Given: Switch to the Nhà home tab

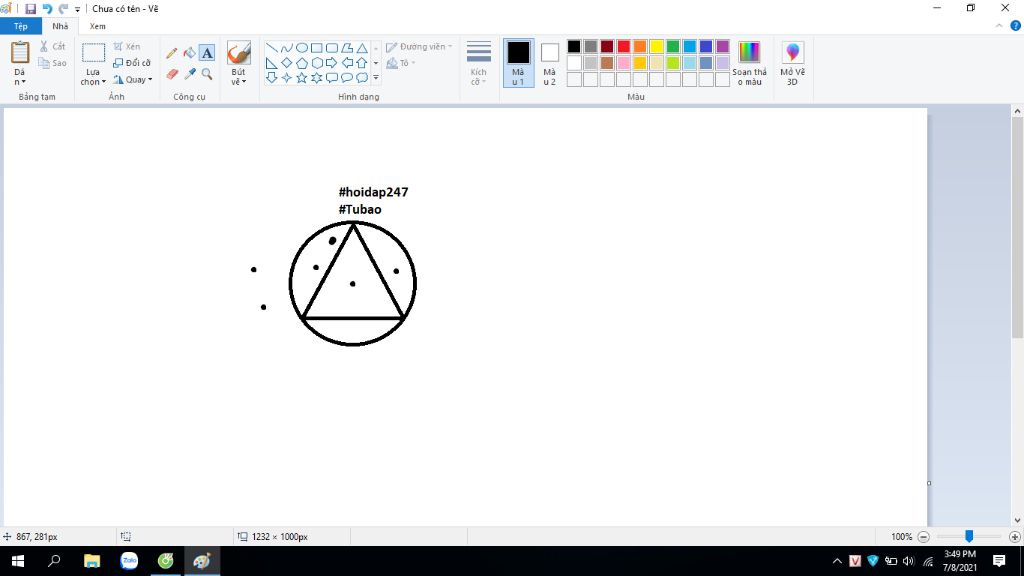Looking at the screenshot, I should pyautogui.click(x=60, y=26).
